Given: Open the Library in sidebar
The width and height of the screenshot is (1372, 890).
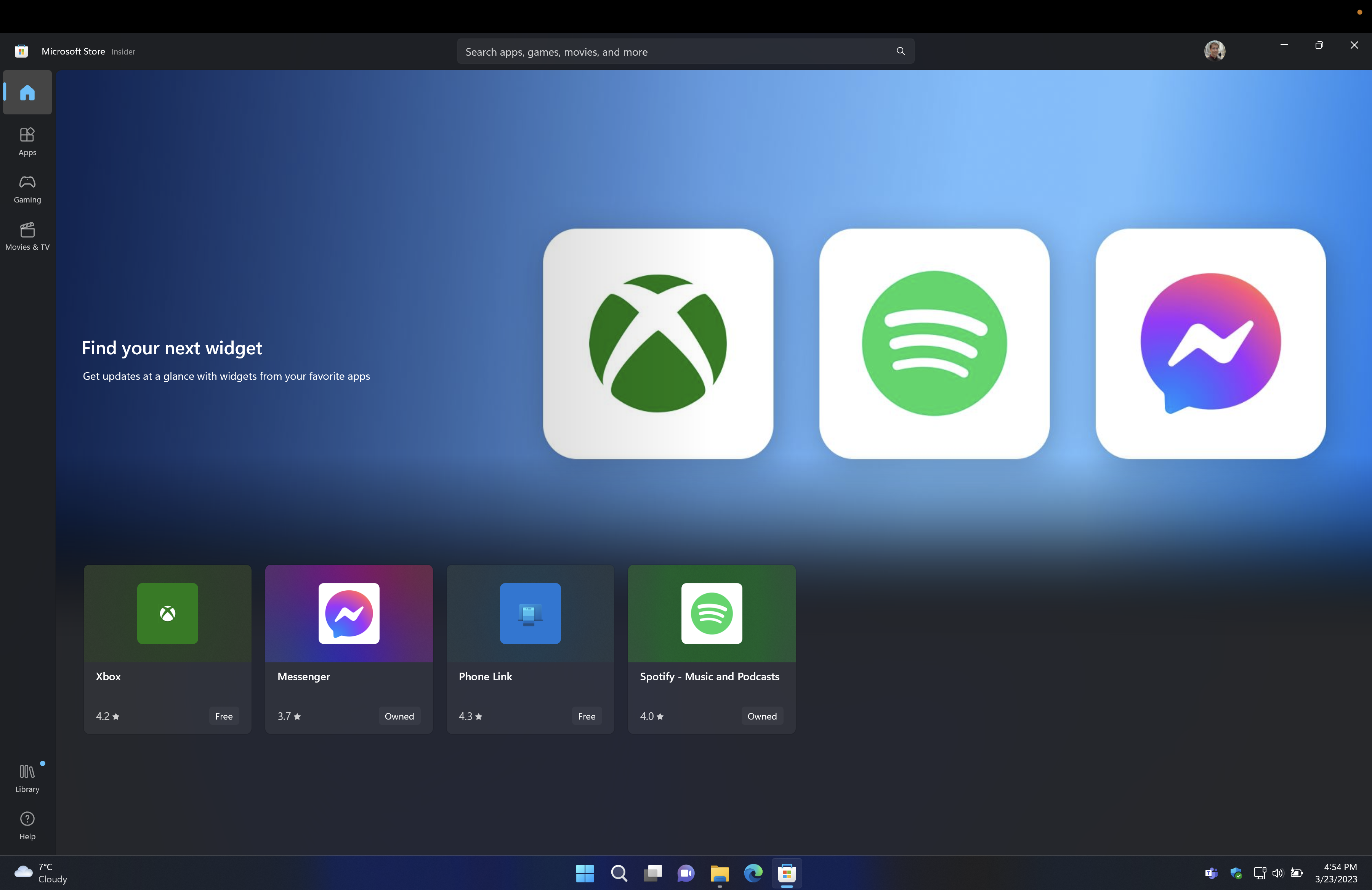Looking at the screenshot, I should (x=27, y=778).
